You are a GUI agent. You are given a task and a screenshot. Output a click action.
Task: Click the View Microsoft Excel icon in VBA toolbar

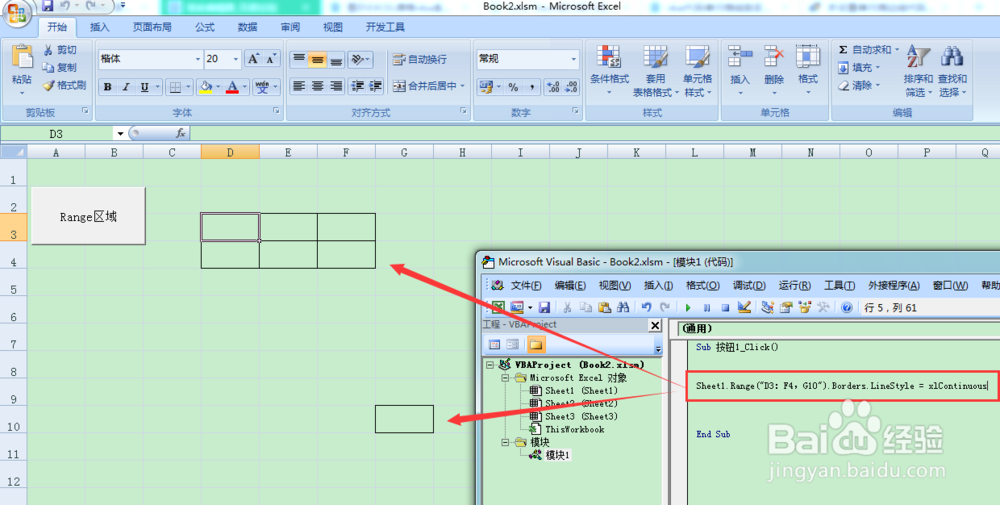498,307
